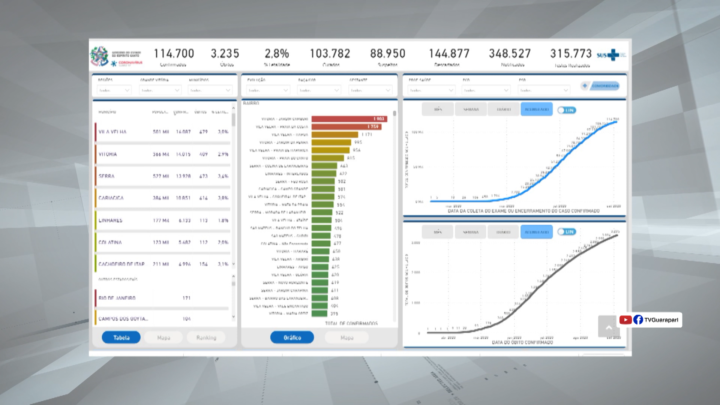The height and width of the screenshot is (405, 720).
Task: Click the SUS logo with blue cross
Action: pyautogui.click(x=611, y=55)
